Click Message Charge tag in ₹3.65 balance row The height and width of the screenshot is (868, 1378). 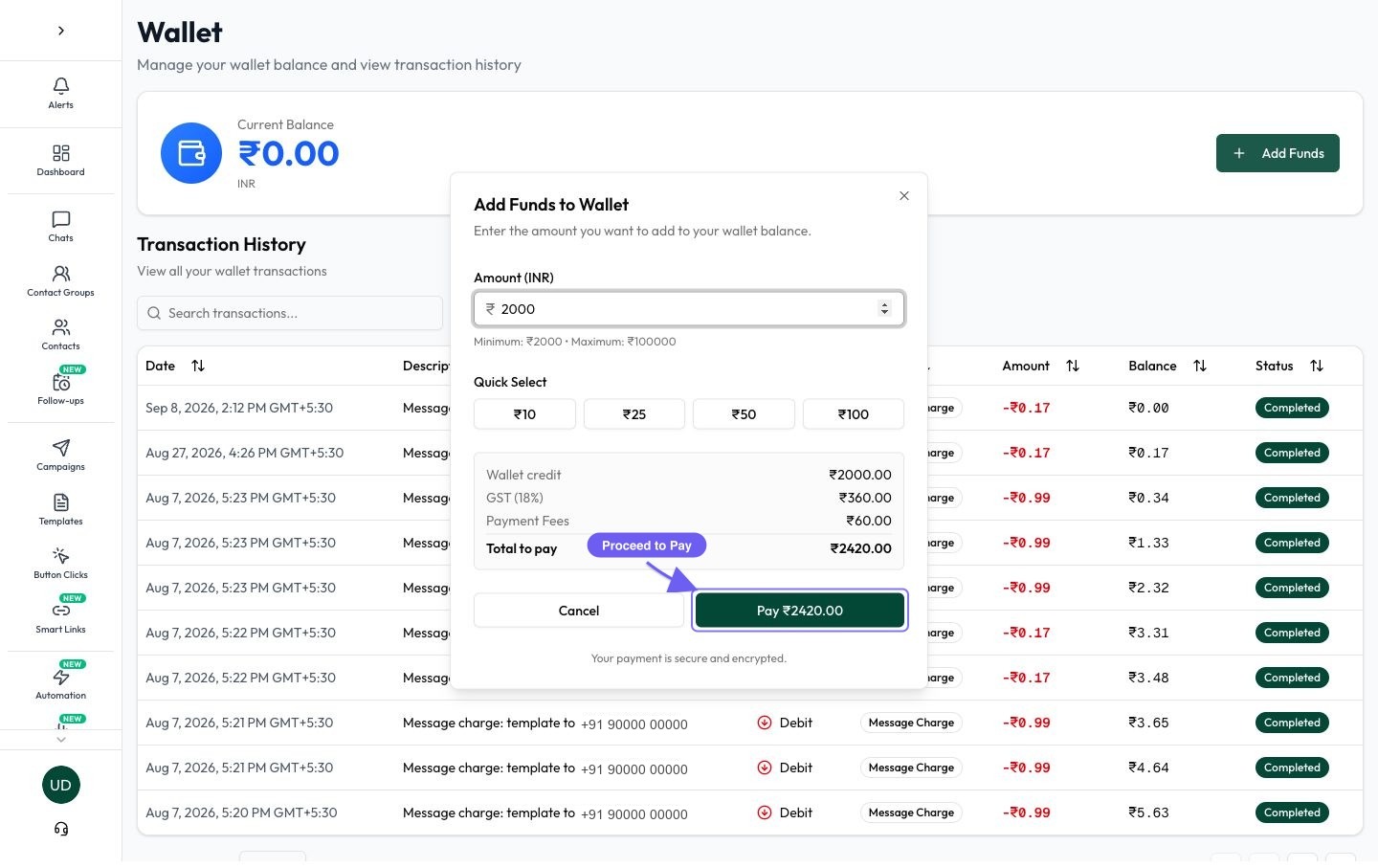pyautogui.click(x=911, y=723)
